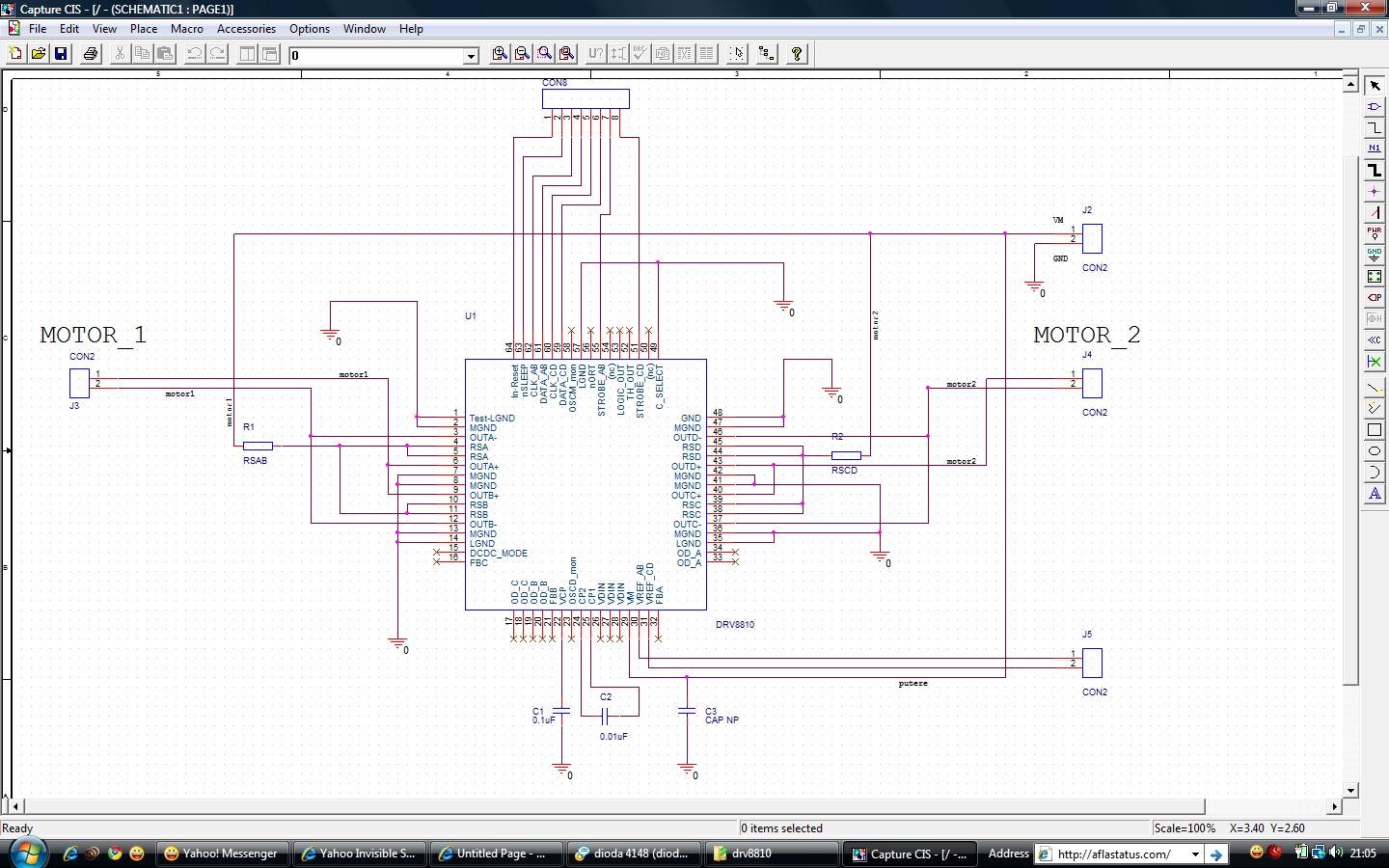Select the Place Port tool
This screenshot has height=868, width=1389.
point(1375,297)
